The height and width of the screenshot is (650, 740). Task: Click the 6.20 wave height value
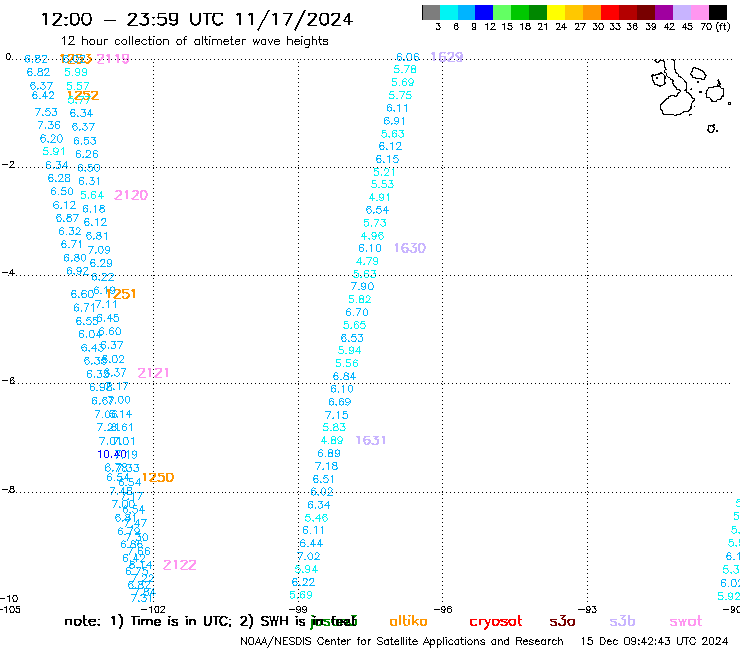tap(51, 139)
